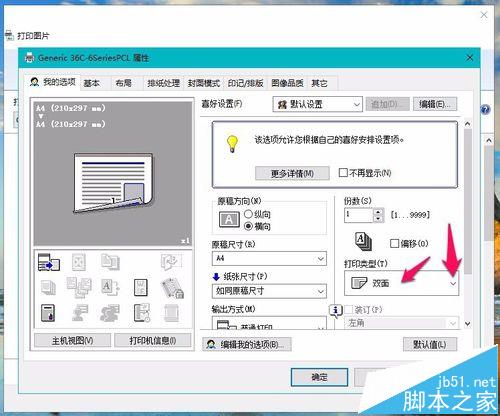This screenshot has height=416, width=500.
Task: Open the 喜好设置 默认设置 dropdown
Action: 317,104
